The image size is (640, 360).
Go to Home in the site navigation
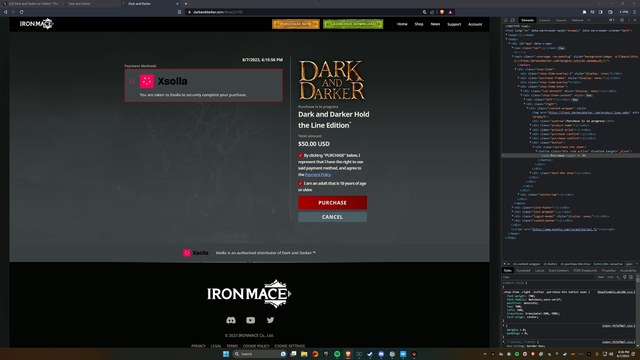(x=402, y=24)
